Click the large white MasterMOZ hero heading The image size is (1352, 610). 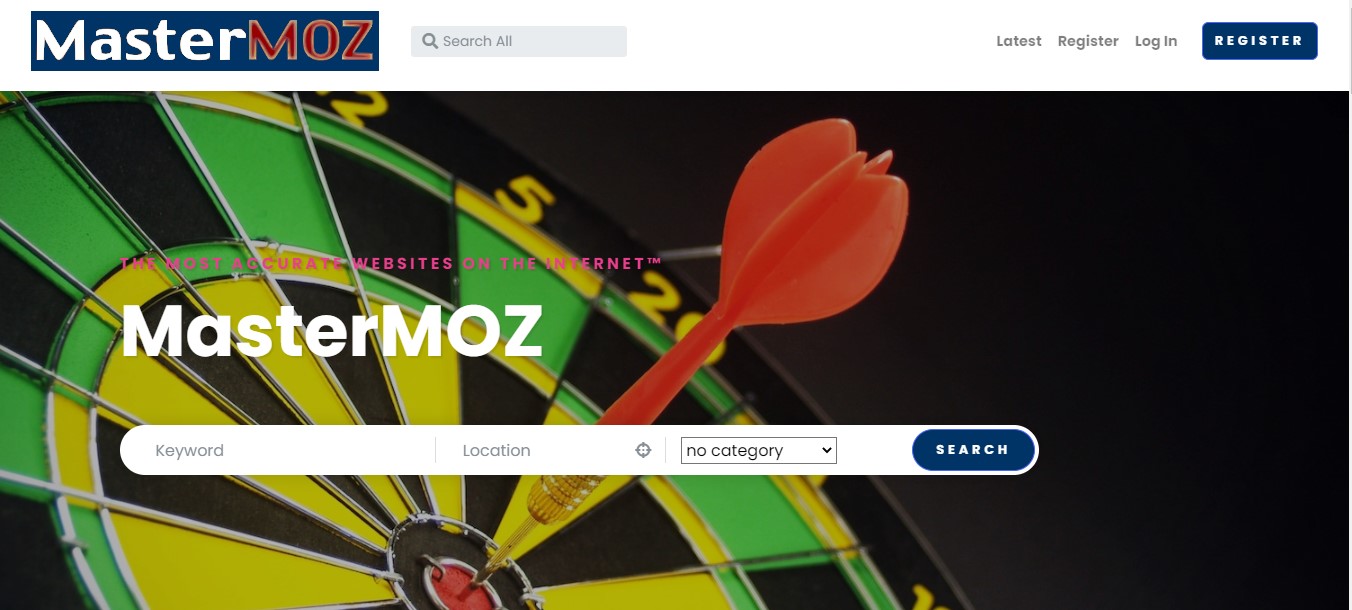pos(331,332)
